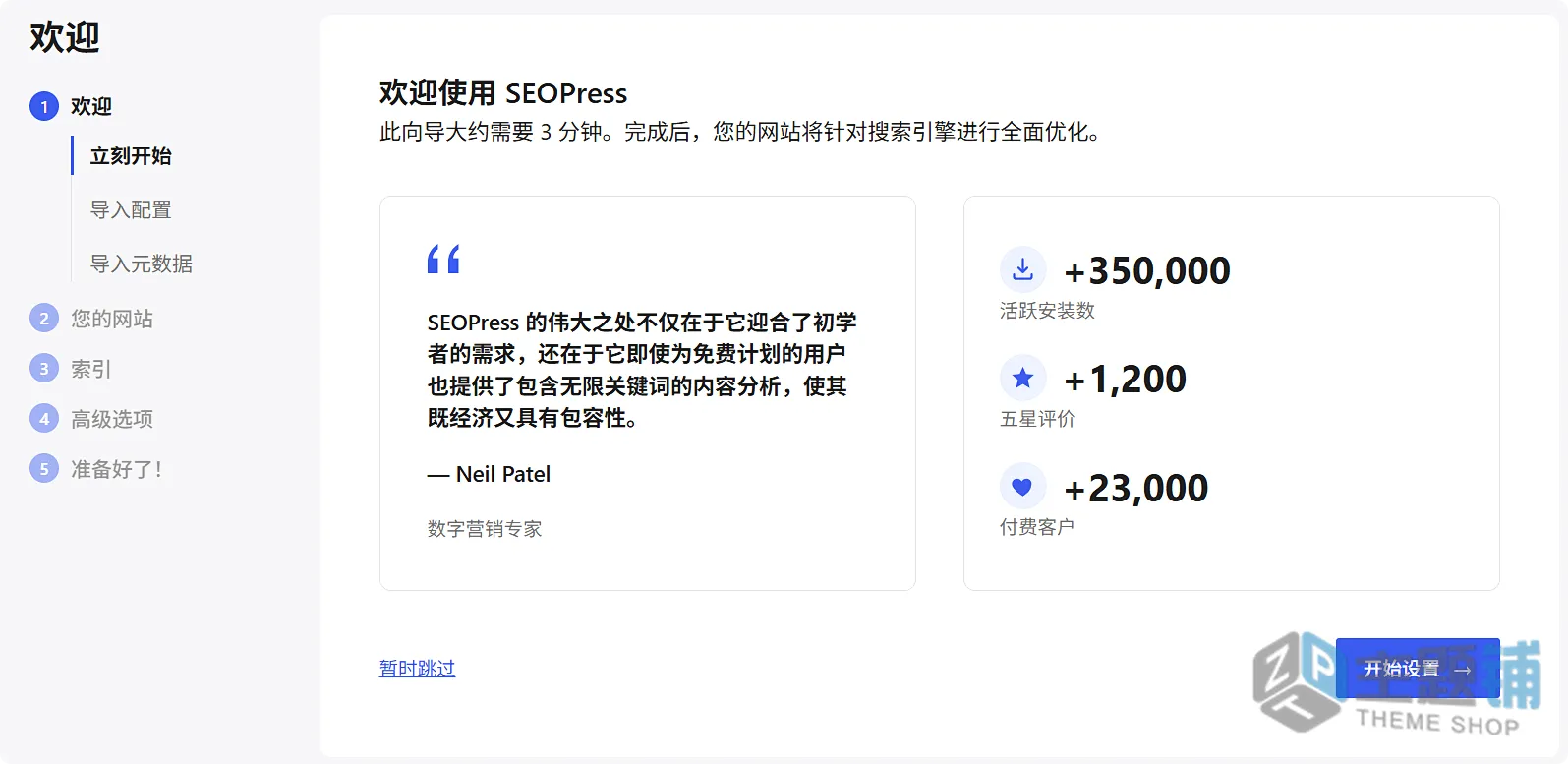The height and width of the screenshot is (764, 1568).
Task: Click the 五星评价 label
Action: click(x=1038, y=419)
